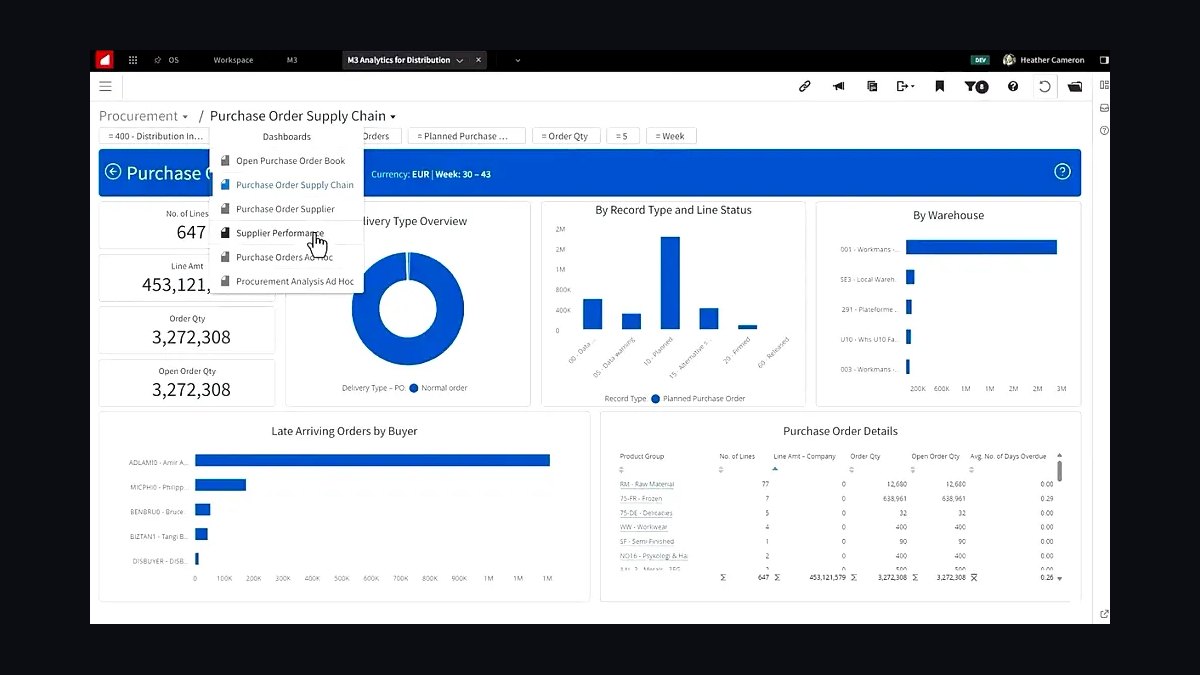Click the refresh/undo circular arrow icon
1200x675 pixels.
pos(1045,87)
